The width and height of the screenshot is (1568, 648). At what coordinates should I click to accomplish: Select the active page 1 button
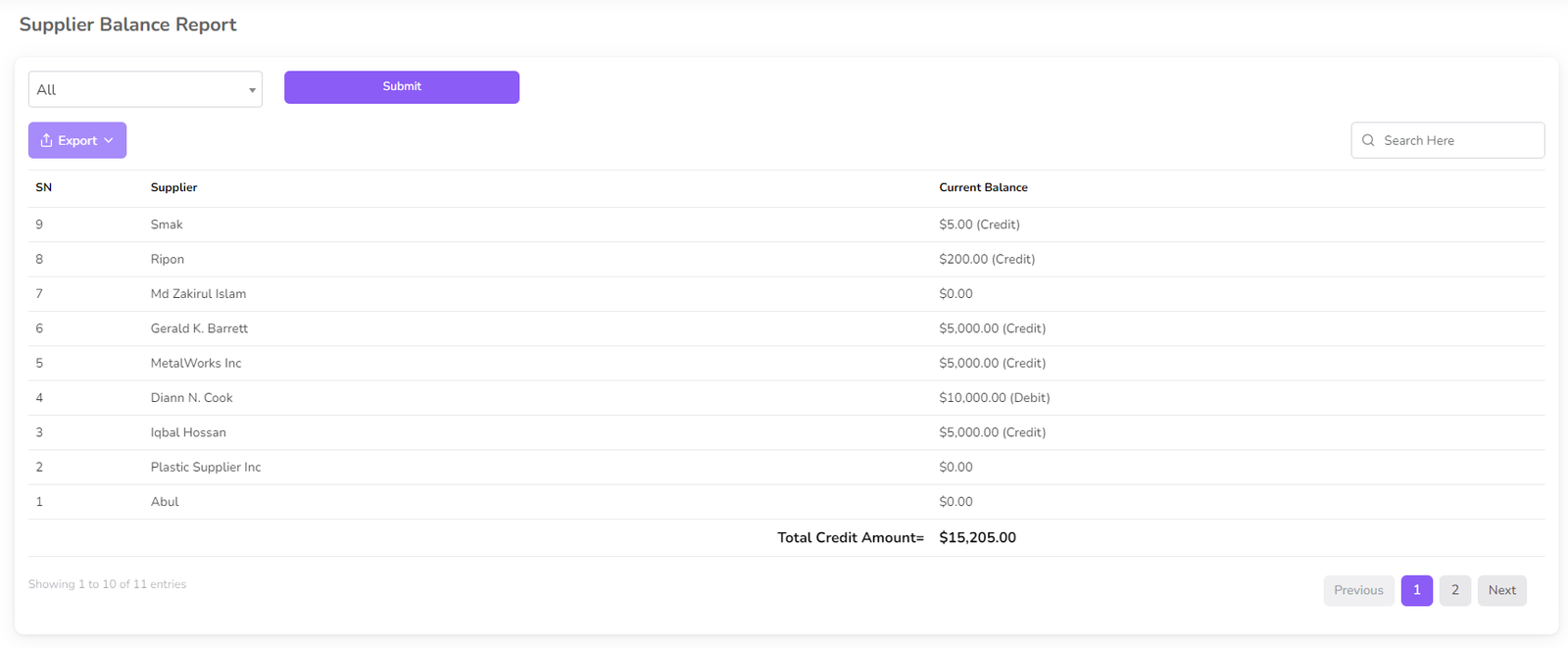tap(1416, 590)
